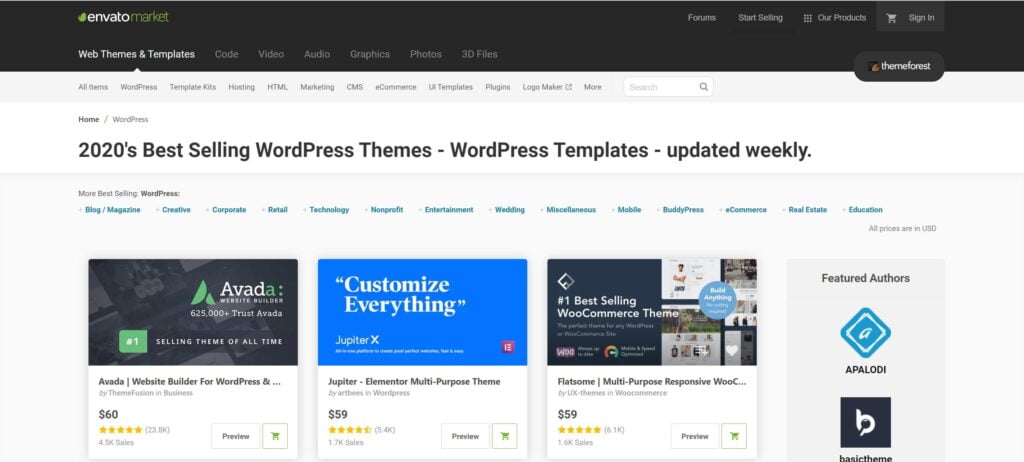Open Template Kits menu item

[x=193, y=87]
